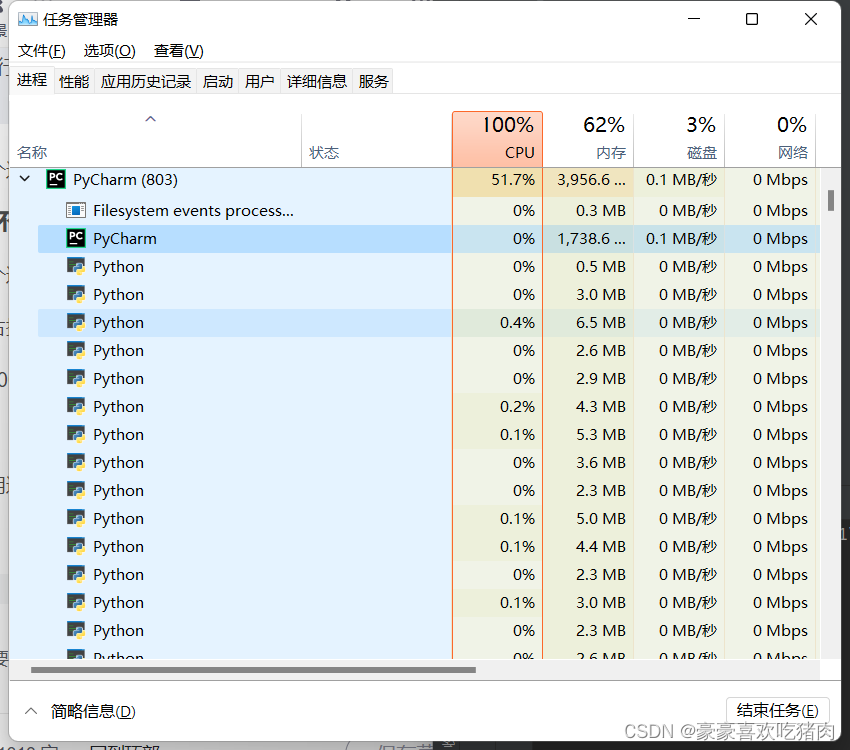Switch to the 用户 tab
This screenshot has height=750, width=850.
pos(260,81)
